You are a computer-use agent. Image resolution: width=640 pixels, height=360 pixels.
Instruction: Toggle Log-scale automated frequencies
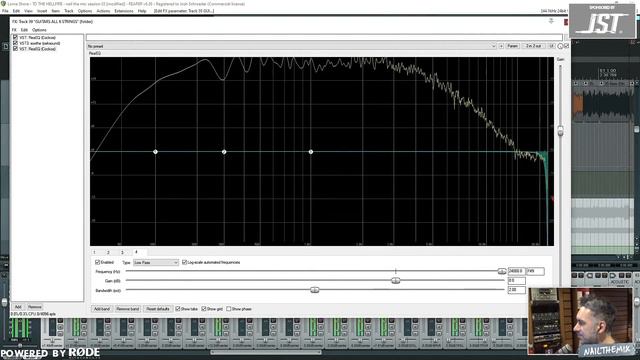point(184,262)
